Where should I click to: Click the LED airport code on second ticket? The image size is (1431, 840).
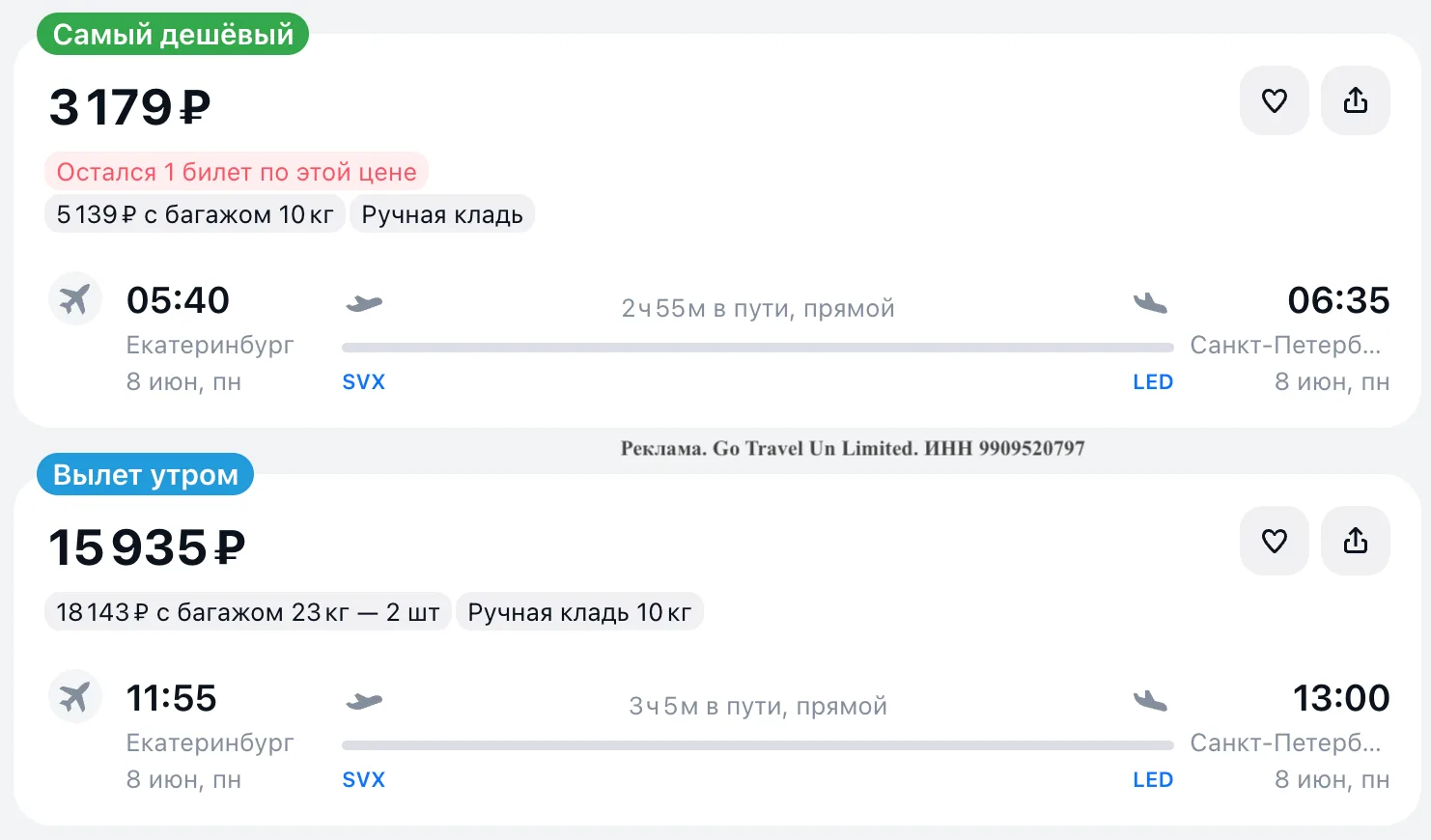[x=1153, y=780]
